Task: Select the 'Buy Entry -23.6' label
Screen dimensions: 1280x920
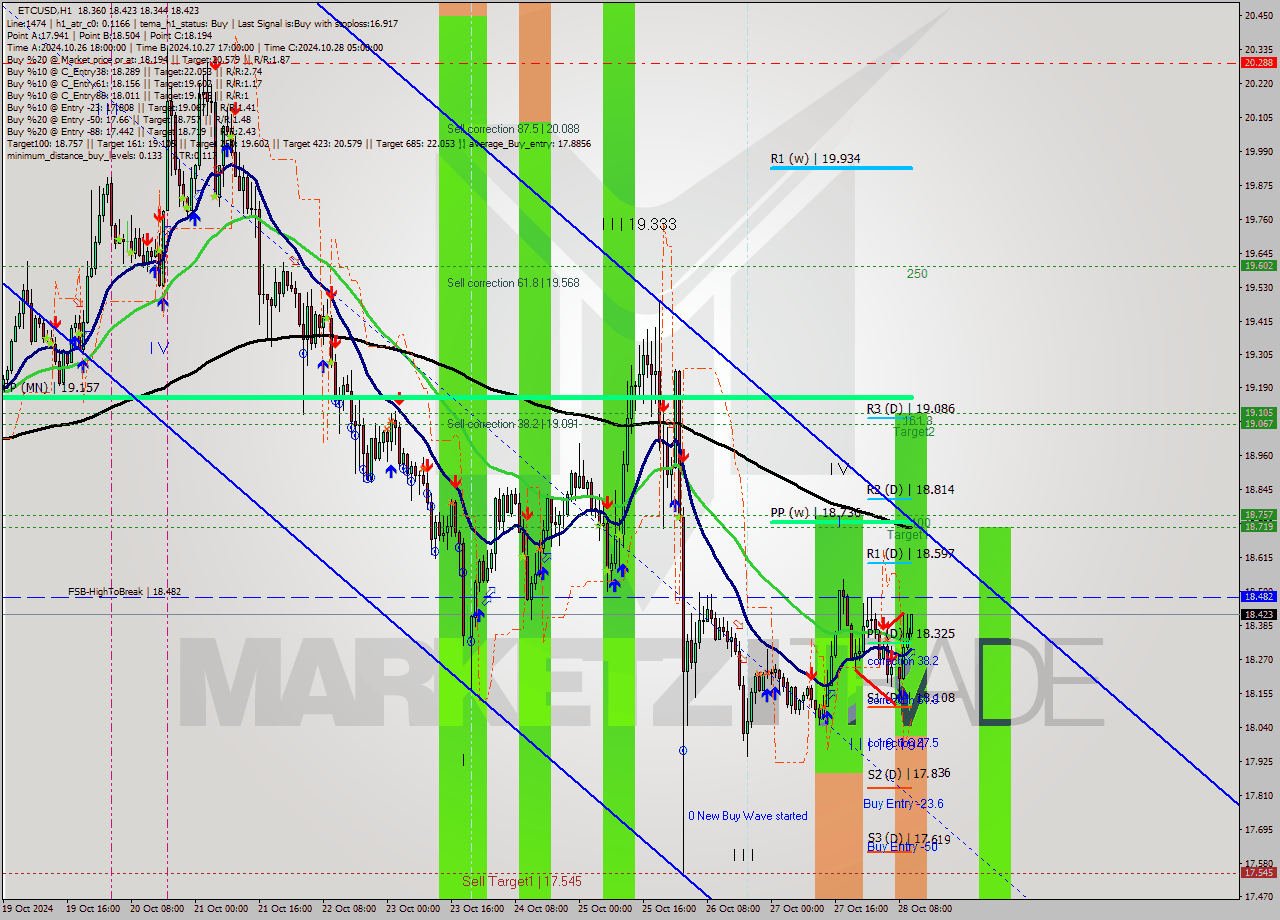Action: coord(903,804)
